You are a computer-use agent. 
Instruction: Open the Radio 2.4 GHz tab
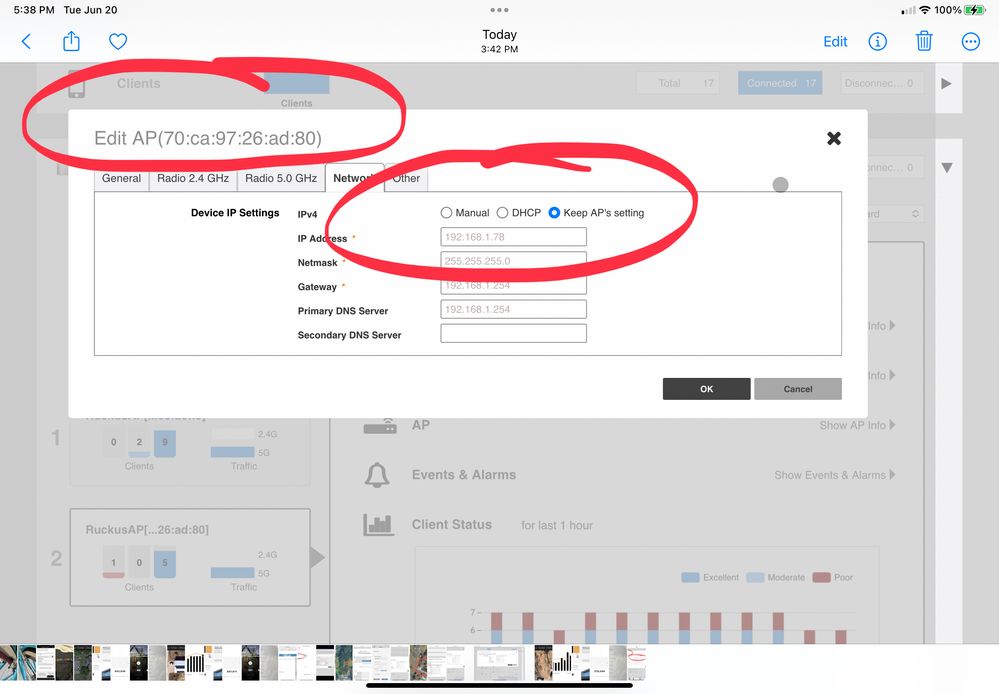(193, 178)
